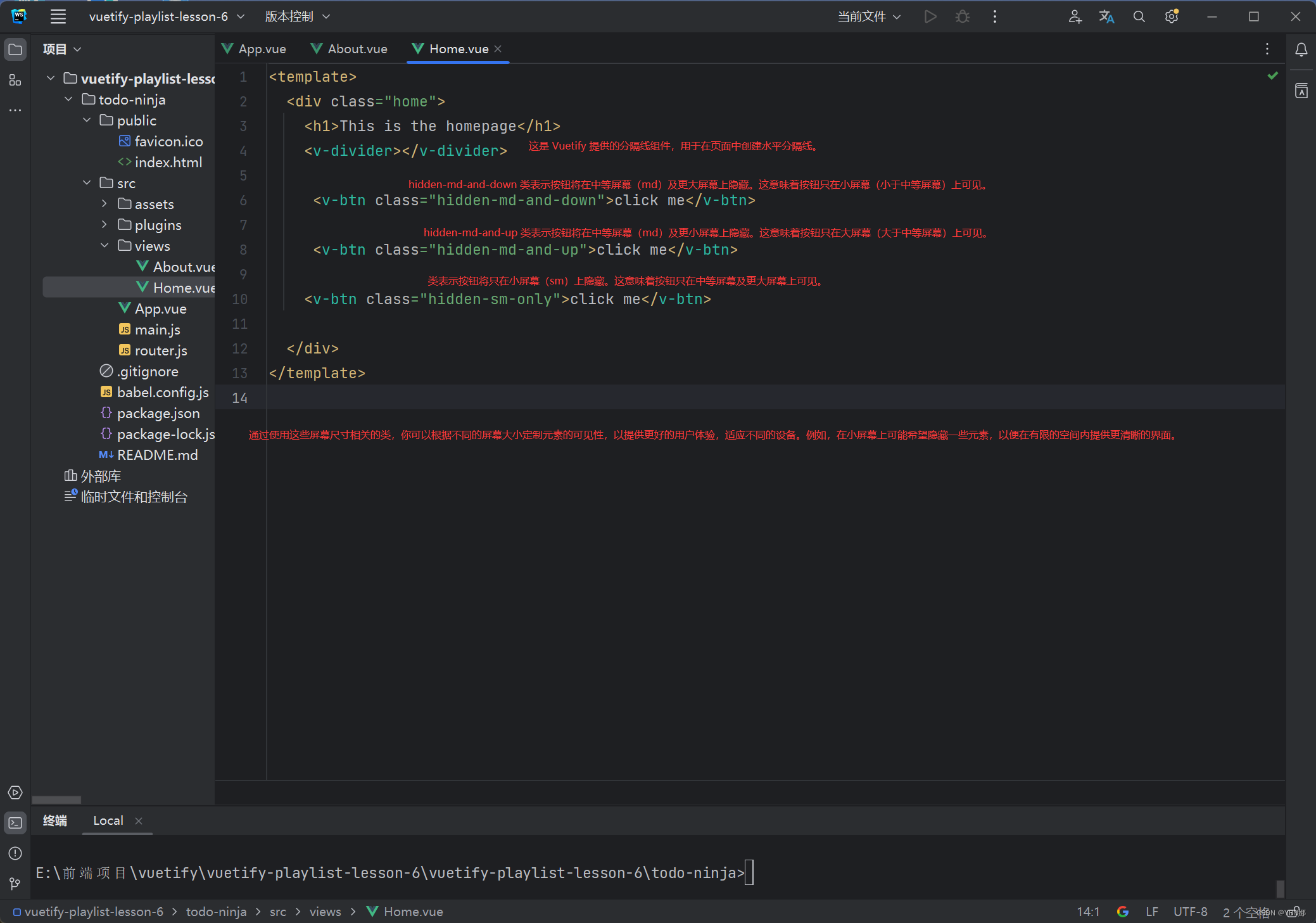
Task: Open the main hamburger menu
Action: [x=58, y=16]
